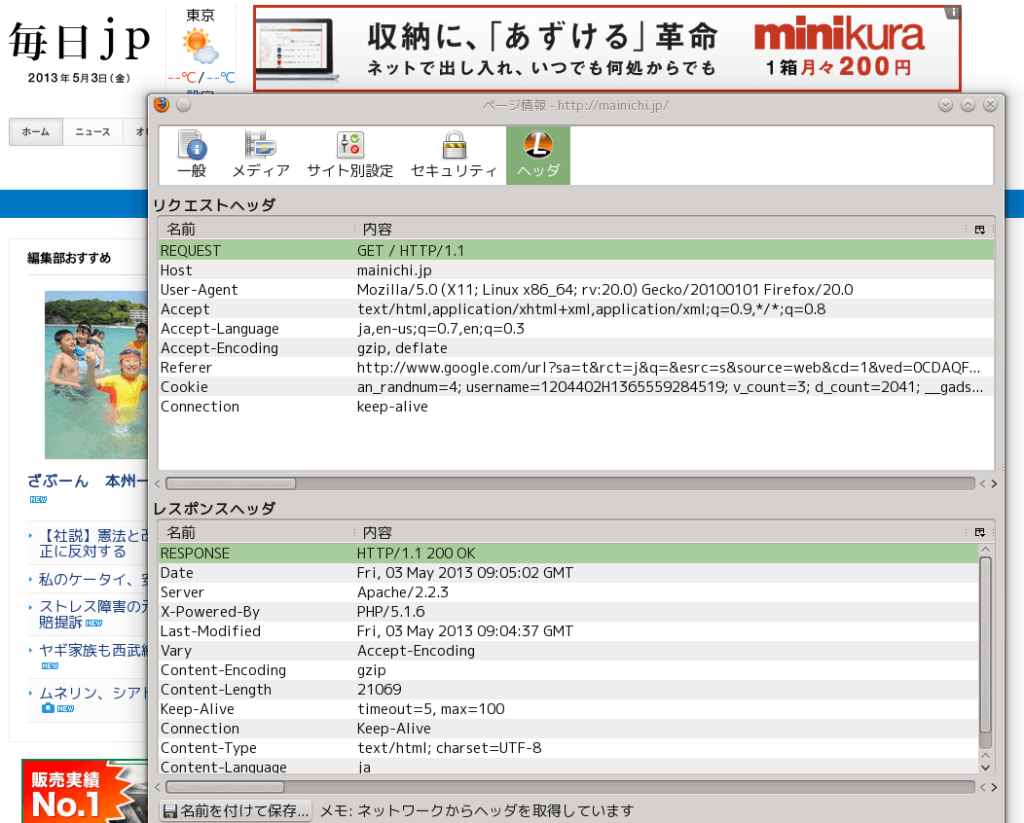Click right arrow of request headers scrollbar
This screenshot has width=1024, height=823.
[x=994, y=484]
